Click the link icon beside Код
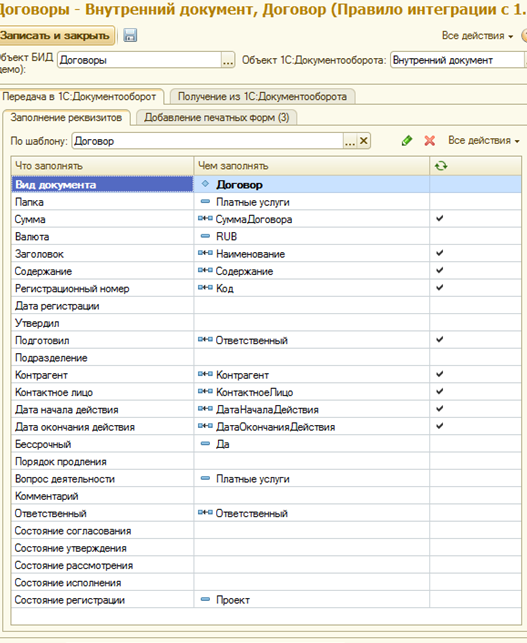This screenshot has height=643, width=527. tap(205, 287)
